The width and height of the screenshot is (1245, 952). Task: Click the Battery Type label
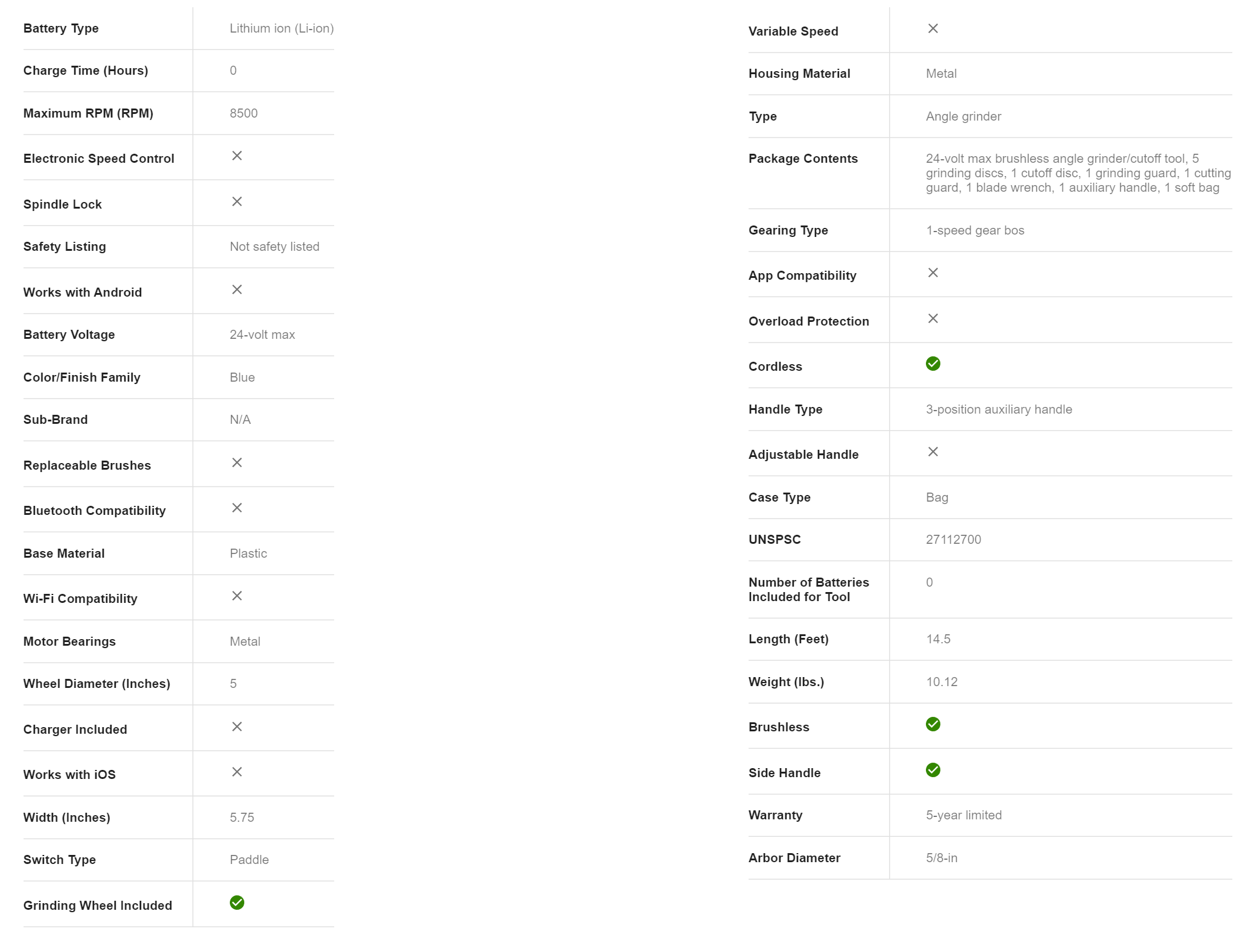(x=61, y=28)
